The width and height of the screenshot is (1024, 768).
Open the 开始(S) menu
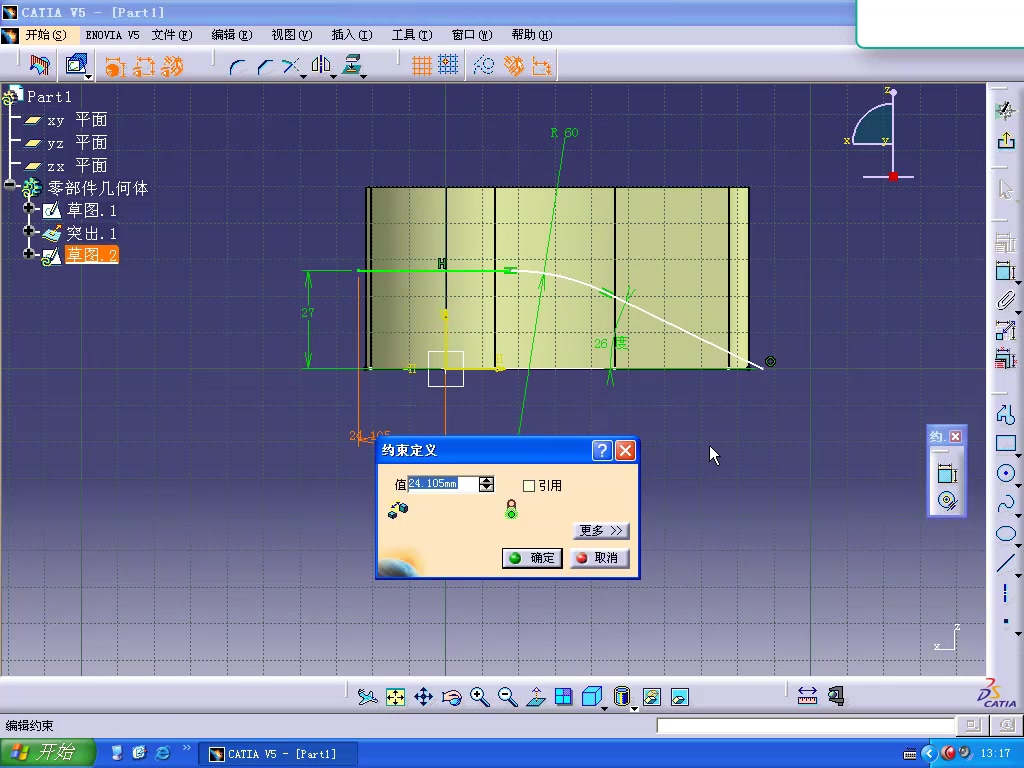(x=46, y=35)
